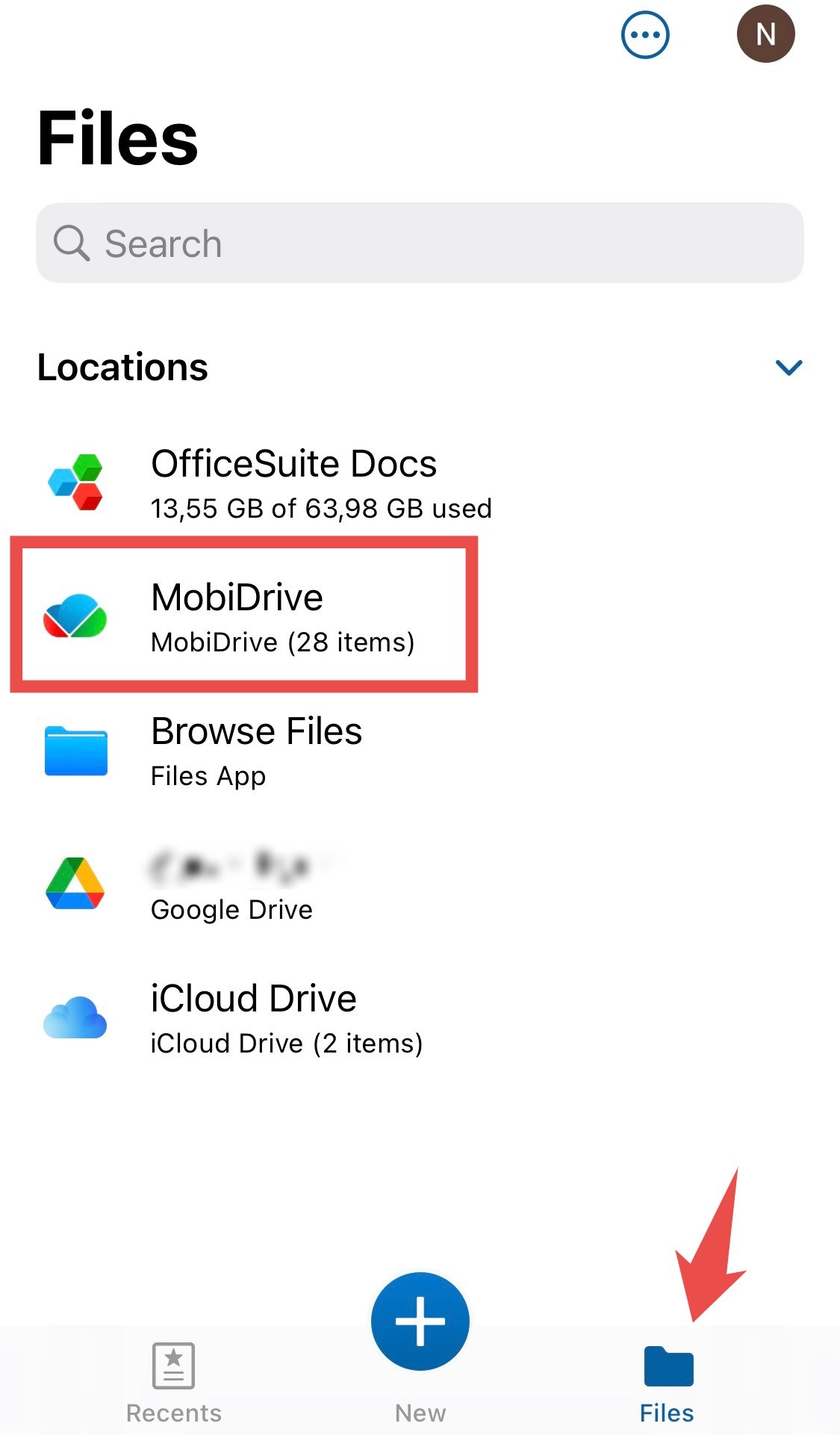840x1435 pixels.
Task: Click inside the Search field
Action: click(x=420, y=243)
